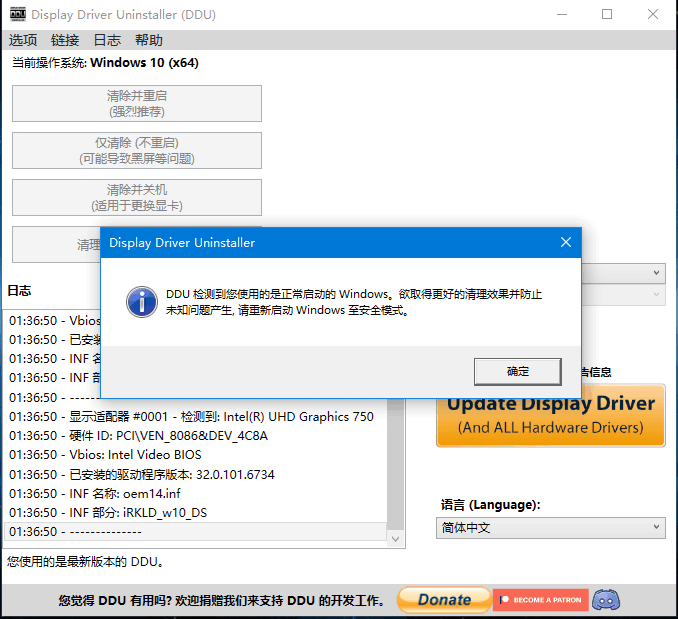The image size is (678, 619).
Task: Confirm the dialog with 确定
Action: click(x=518, y=371)
